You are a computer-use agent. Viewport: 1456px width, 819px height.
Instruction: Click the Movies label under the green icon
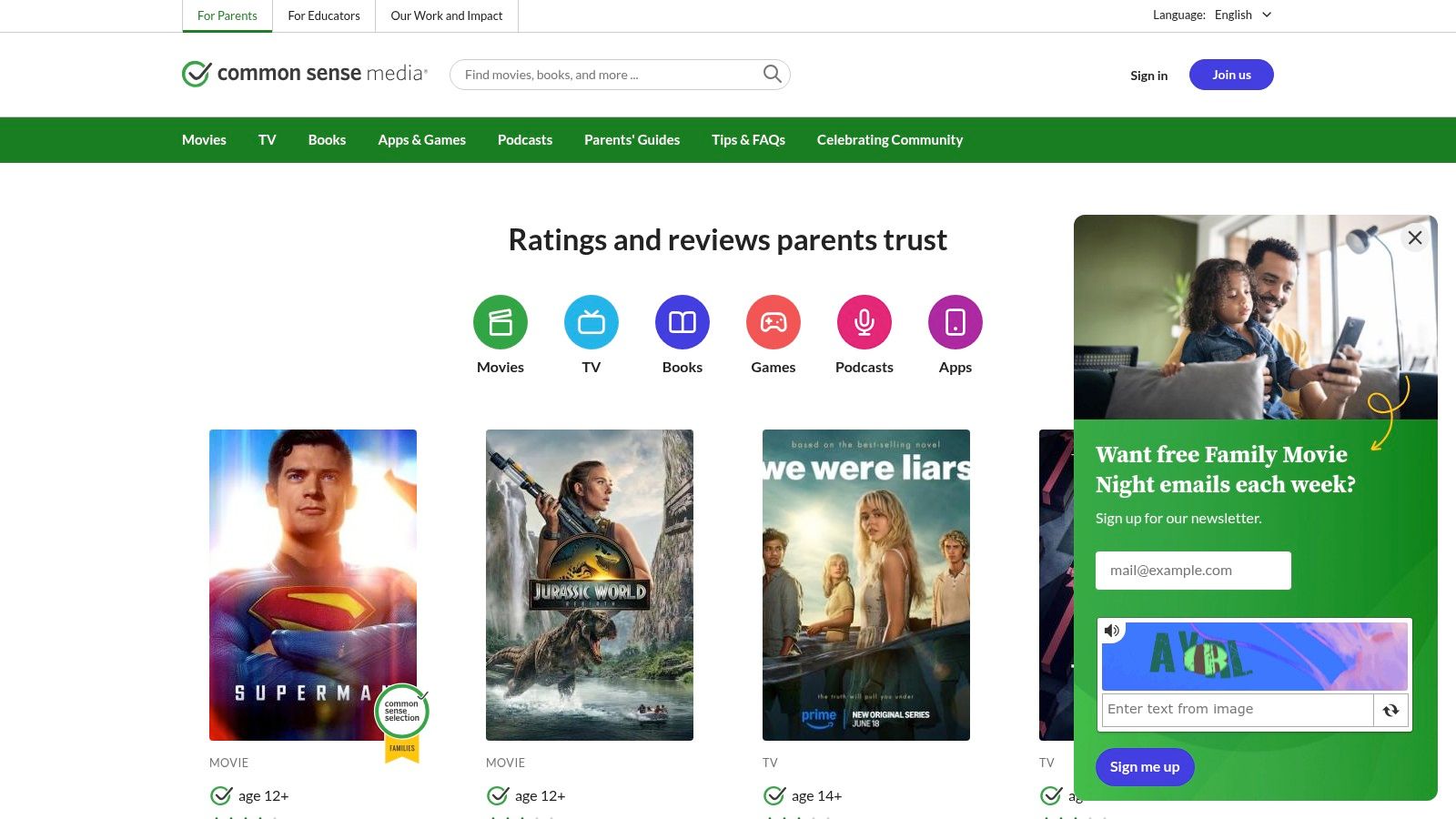(x=500, y=368)
